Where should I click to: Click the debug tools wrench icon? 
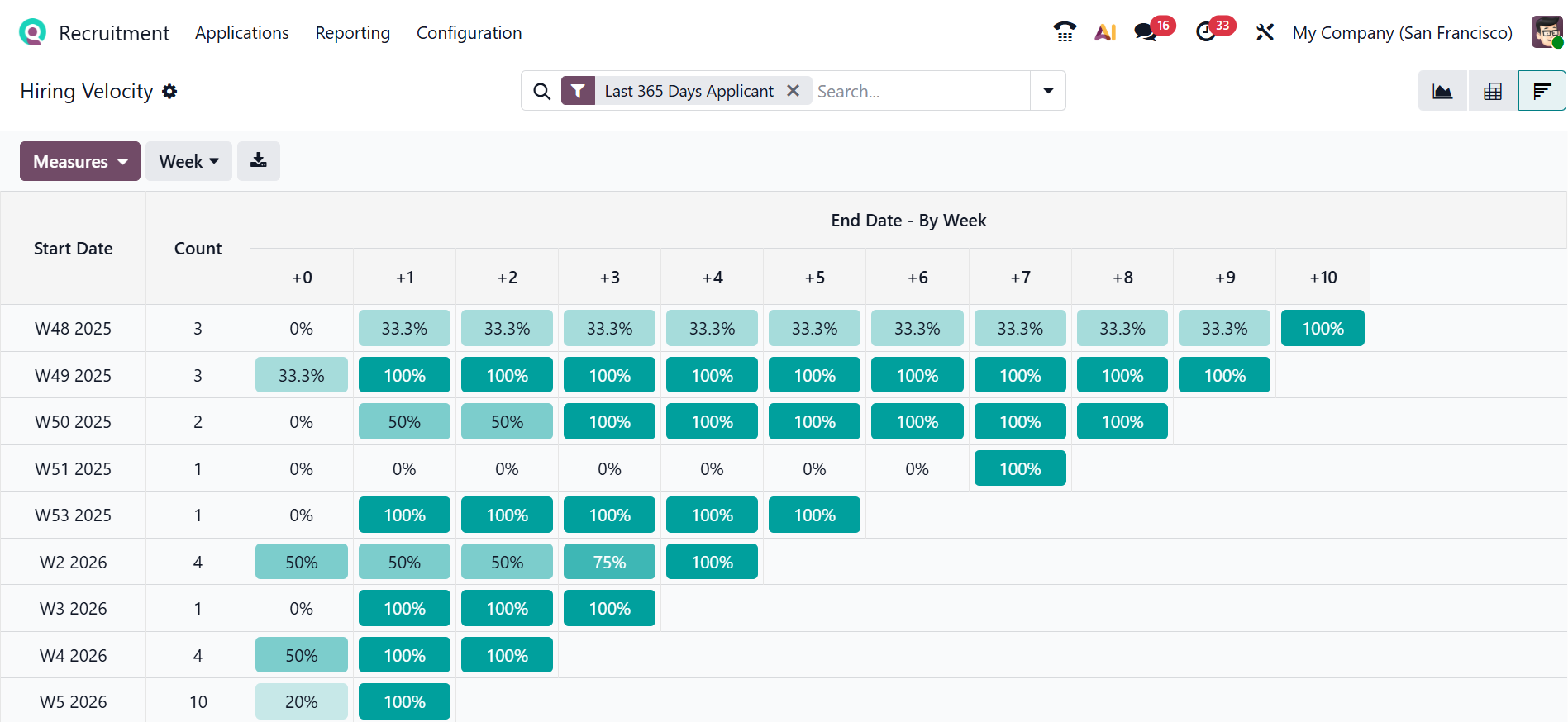point(1265,32)
